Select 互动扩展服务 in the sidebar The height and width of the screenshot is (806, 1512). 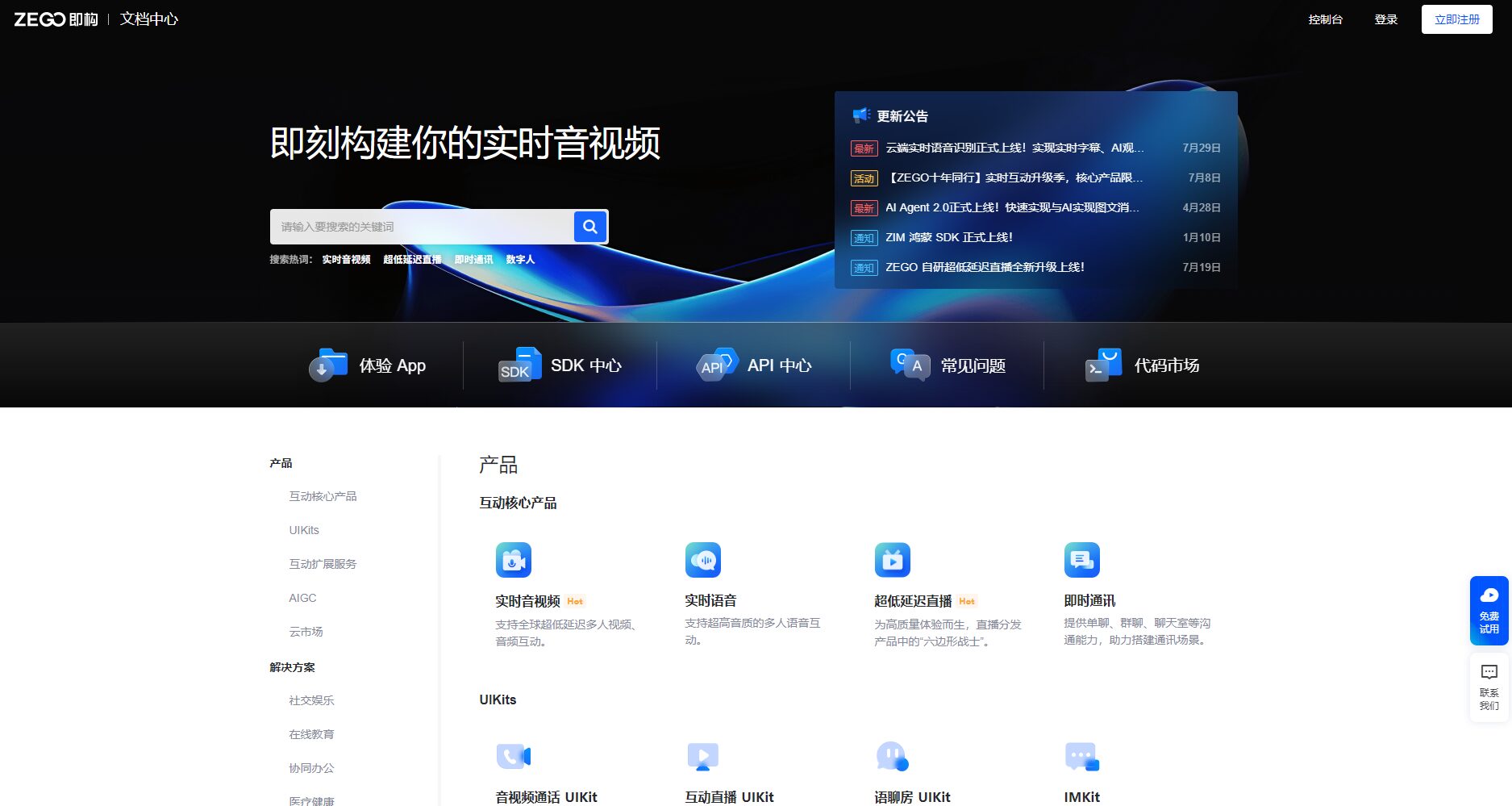click(x=323, y=564)
